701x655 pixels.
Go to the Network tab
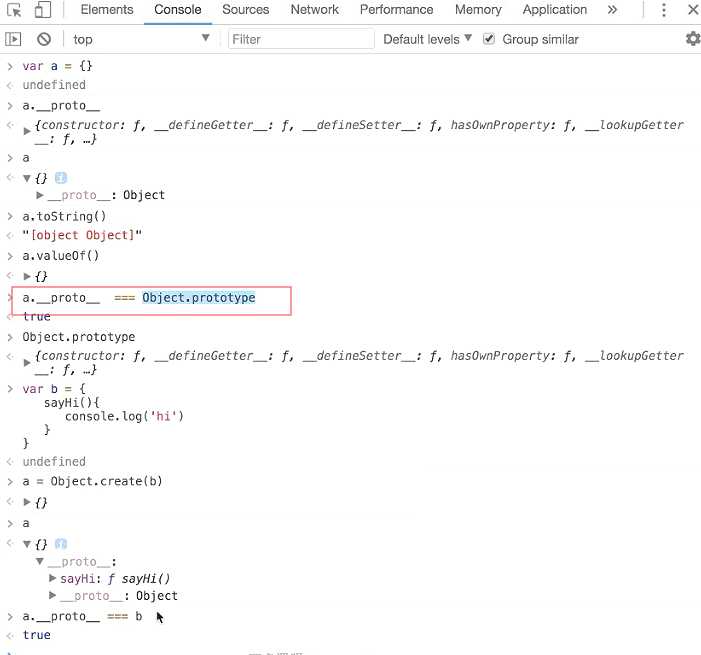click(x=314, y=10)
